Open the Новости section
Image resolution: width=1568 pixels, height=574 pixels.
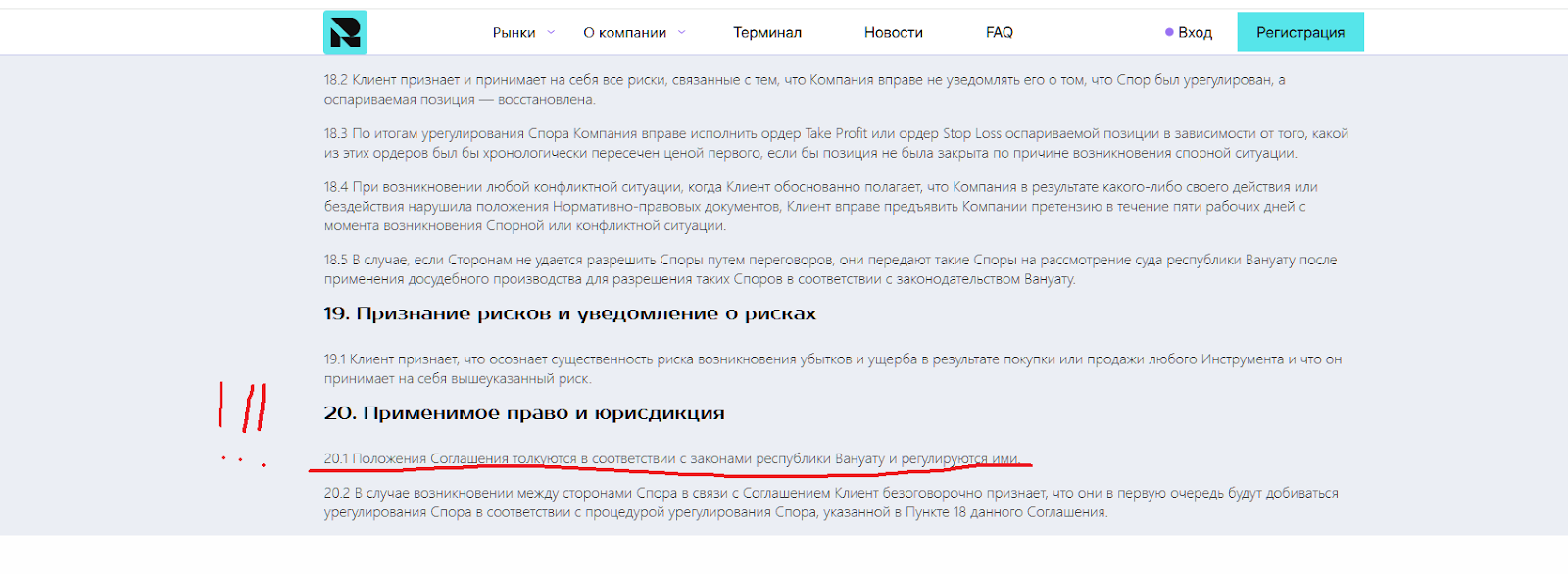coord(894,32)
